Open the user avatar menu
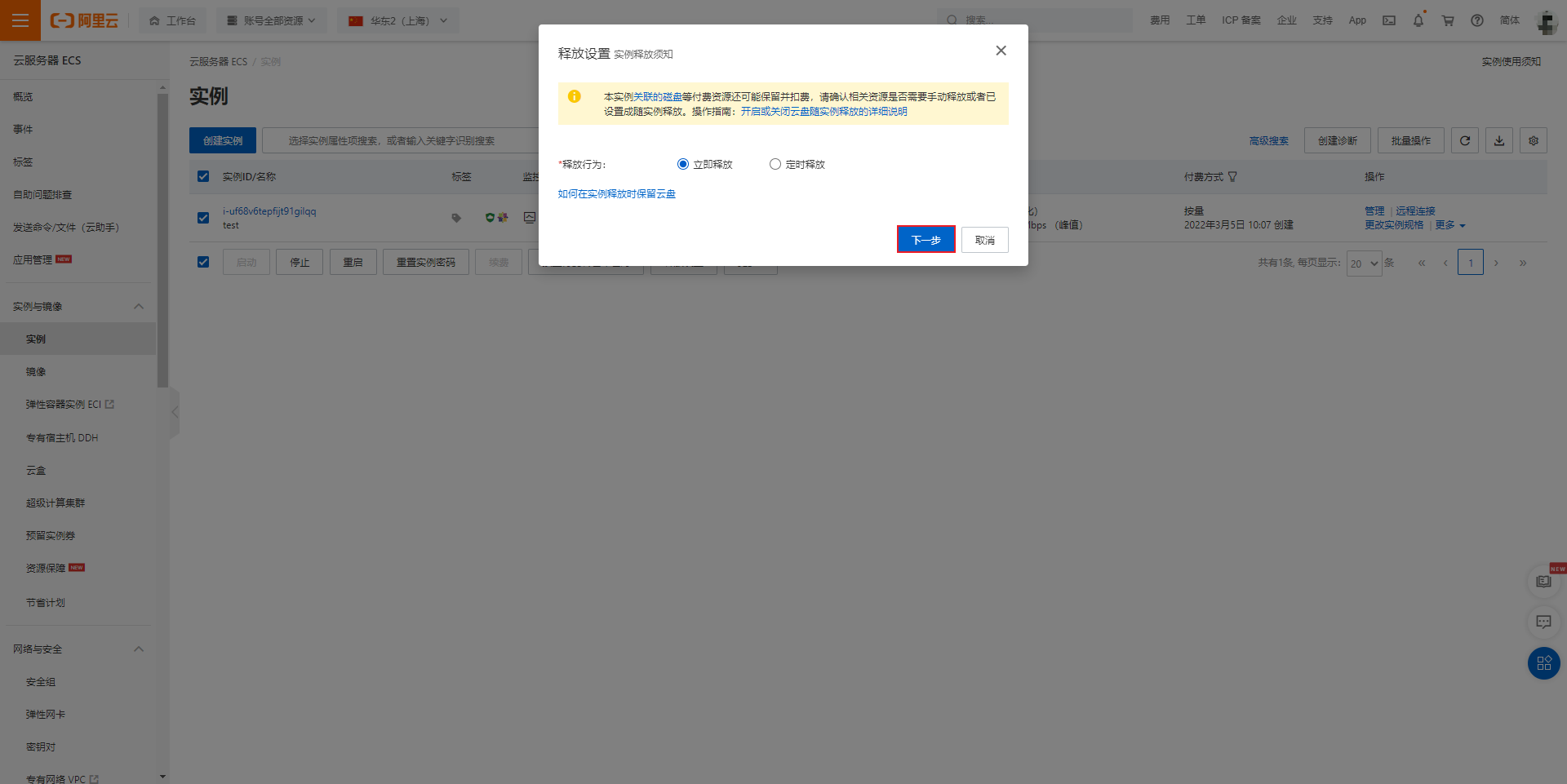The image size is (1567, 784). [1547, 21]
